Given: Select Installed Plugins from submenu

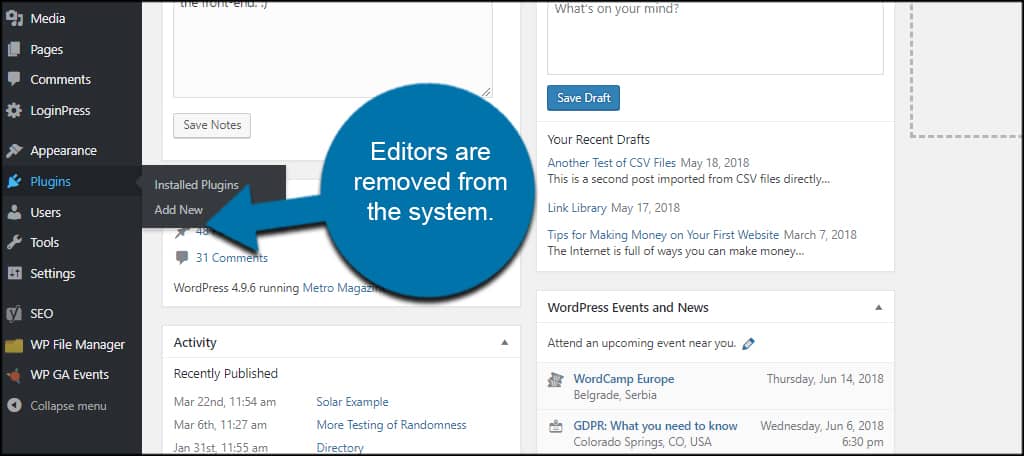Looking at the screenshot, I should (197, 185).
